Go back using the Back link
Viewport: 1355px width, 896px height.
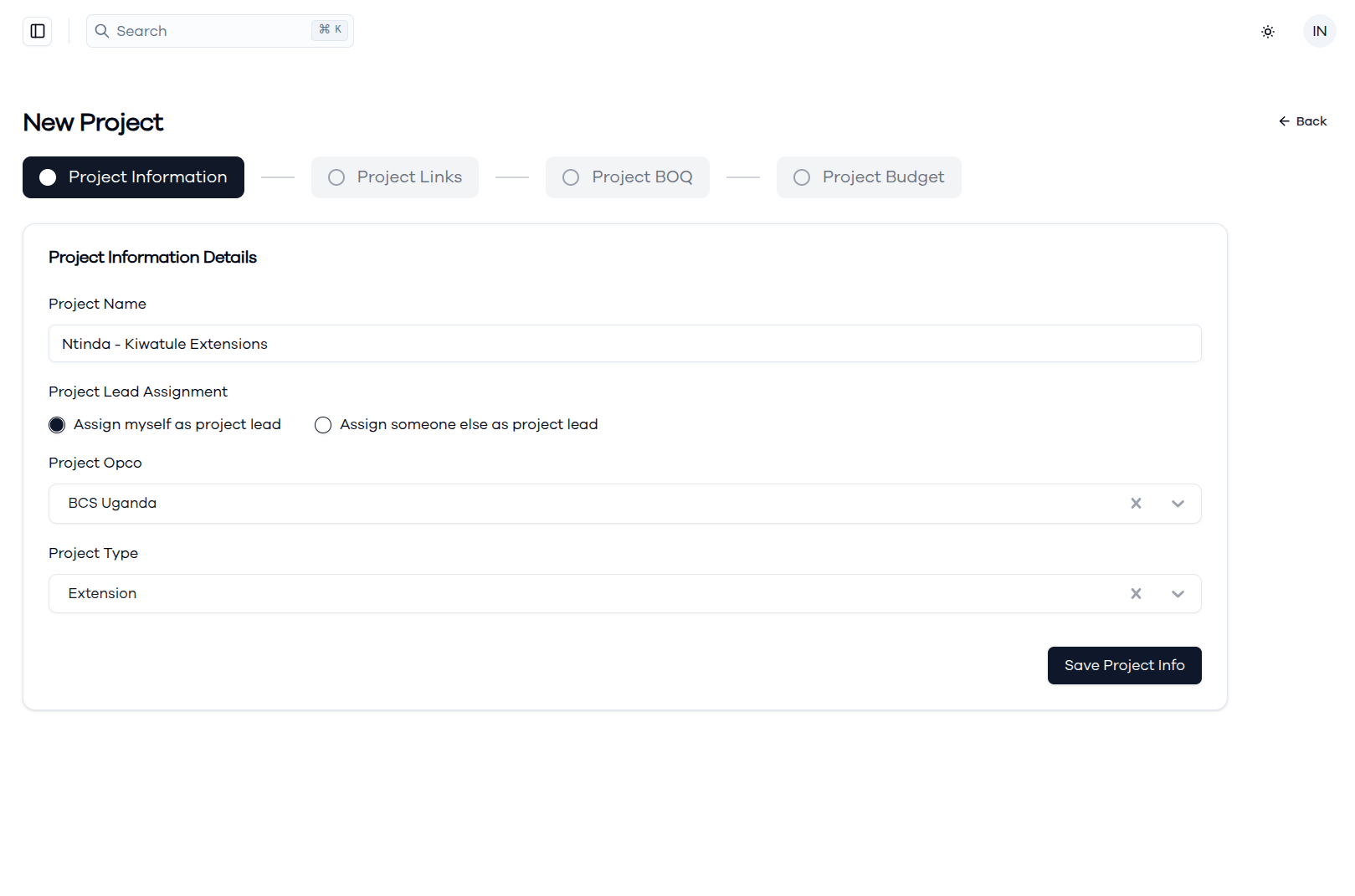[1302, 121]
